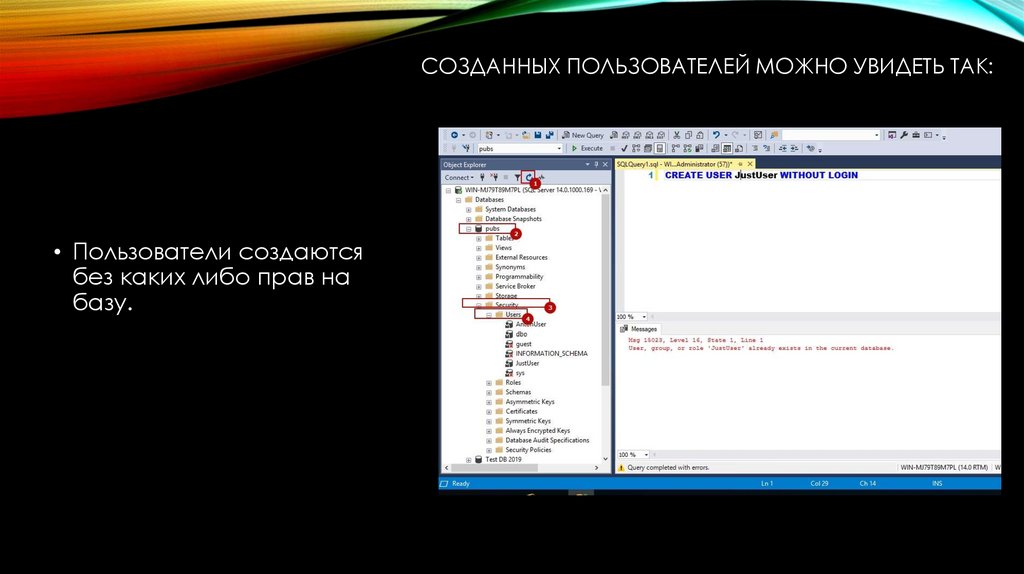Open the Connect dropdown in Object Explorer

click(x=459, y=177)
